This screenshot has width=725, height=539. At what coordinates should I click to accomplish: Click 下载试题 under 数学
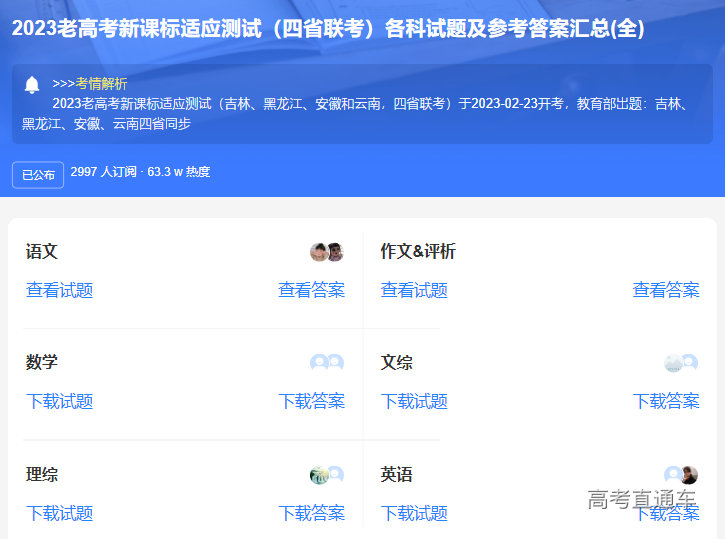click(x=60, y=401)
